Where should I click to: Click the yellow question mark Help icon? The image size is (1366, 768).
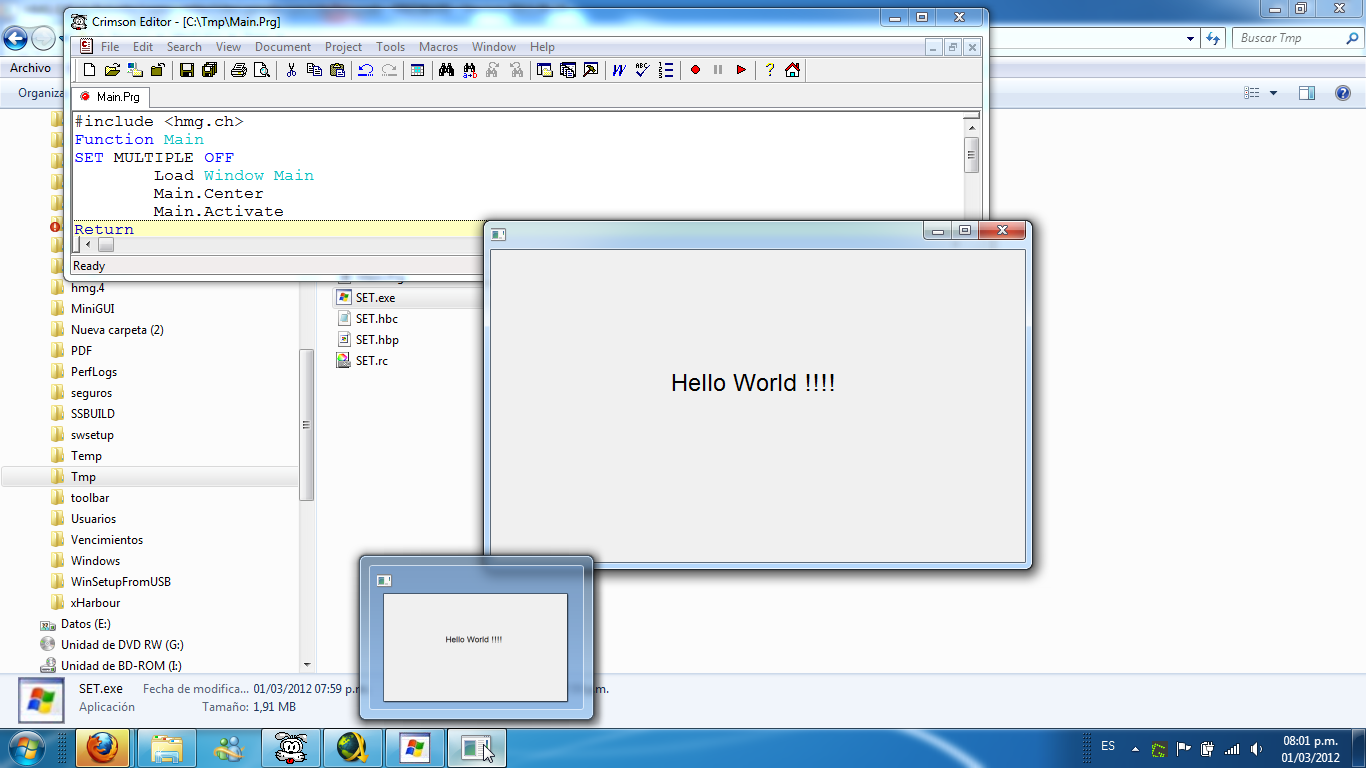click(x=769, y=70)
